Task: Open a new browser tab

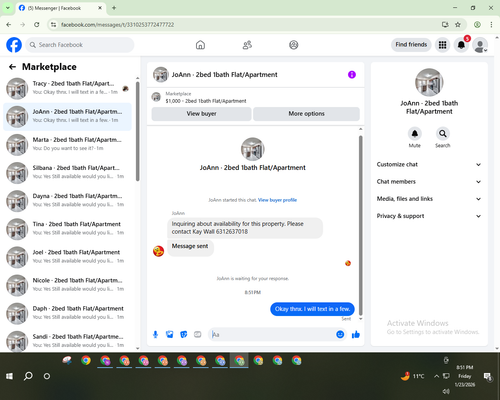Action: coord(114,8)
